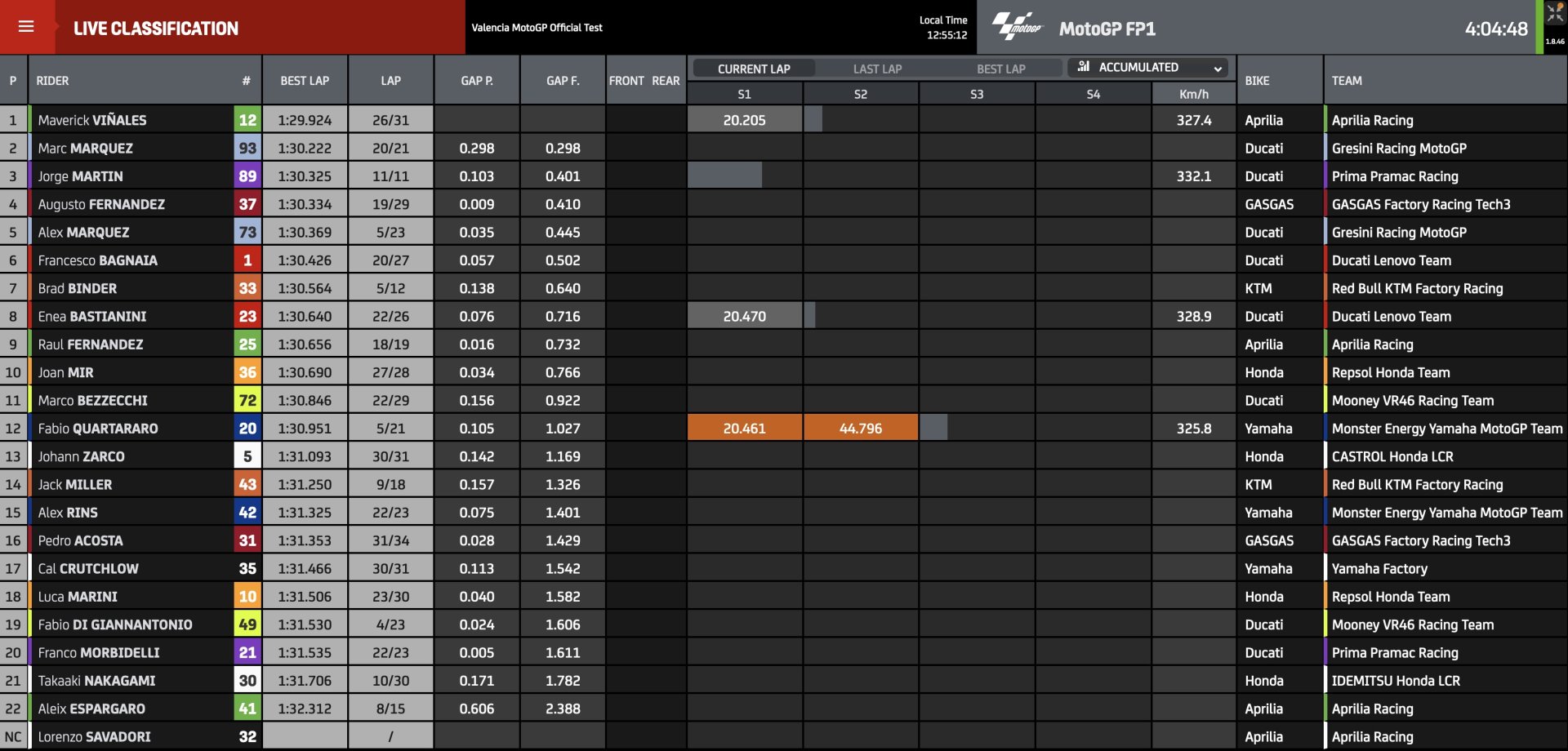1568x751 pixels.
Task: Click the LIVE CLASSIFICATION title
Action: pos(156,29)
